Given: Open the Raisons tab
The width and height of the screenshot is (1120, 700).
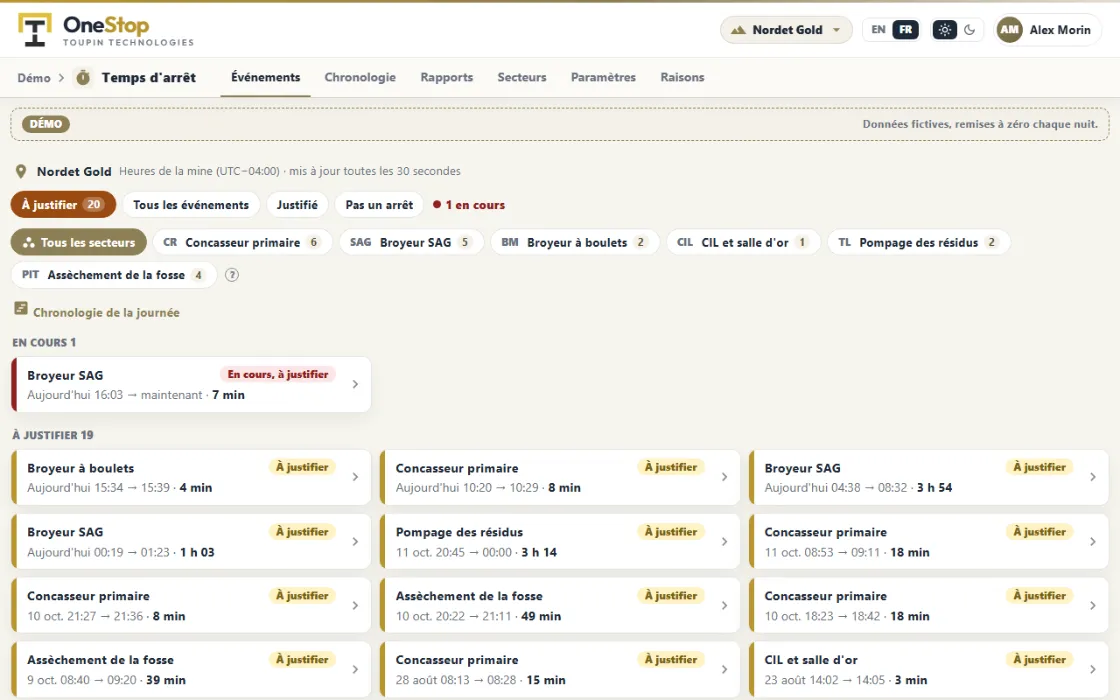Looking at the screenshot, I should click(682, 77).
